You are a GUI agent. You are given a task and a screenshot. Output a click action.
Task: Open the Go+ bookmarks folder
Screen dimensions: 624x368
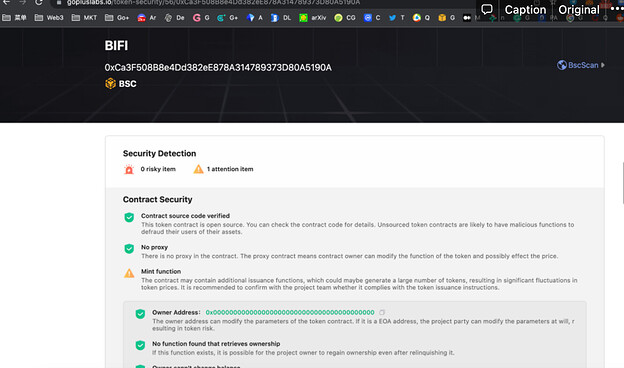pyautogui.click(x=117, y=18)
